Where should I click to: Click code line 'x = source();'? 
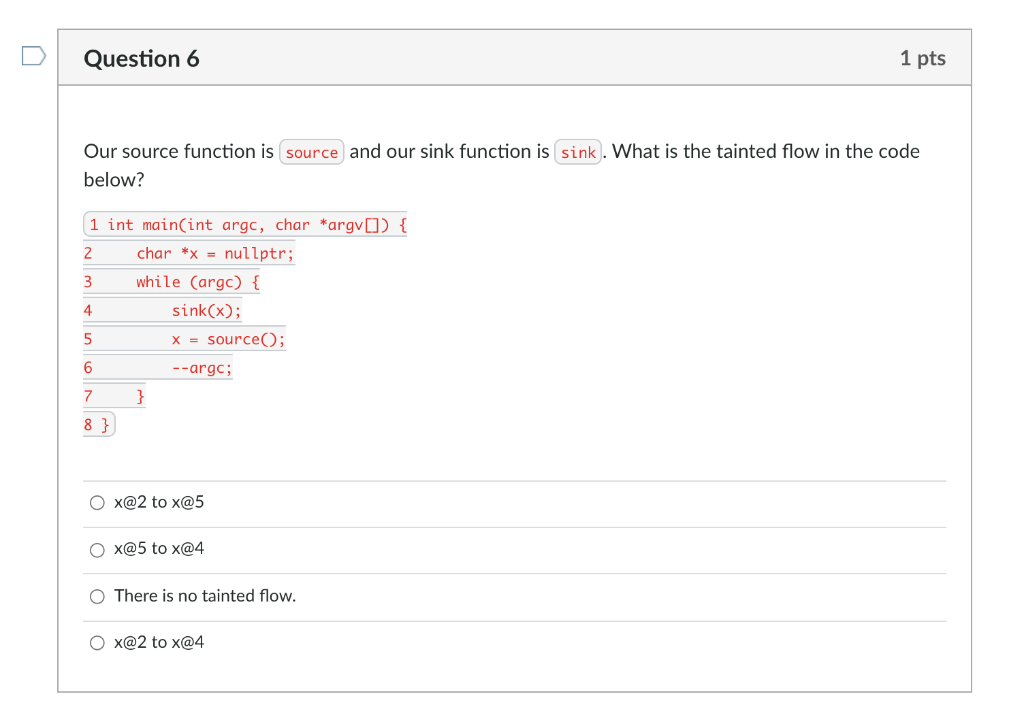point(184,339)
